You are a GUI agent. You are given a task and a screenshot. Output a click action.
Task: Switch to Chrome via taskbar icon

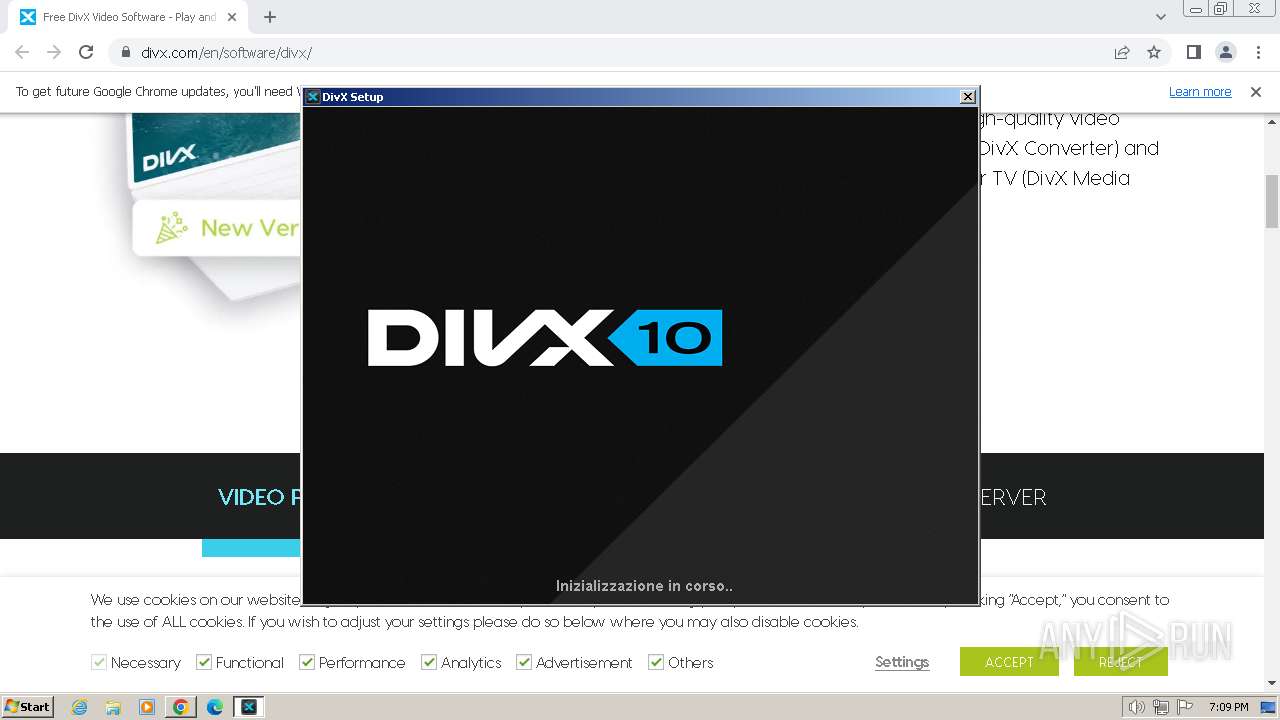click(x=181, y=707)
